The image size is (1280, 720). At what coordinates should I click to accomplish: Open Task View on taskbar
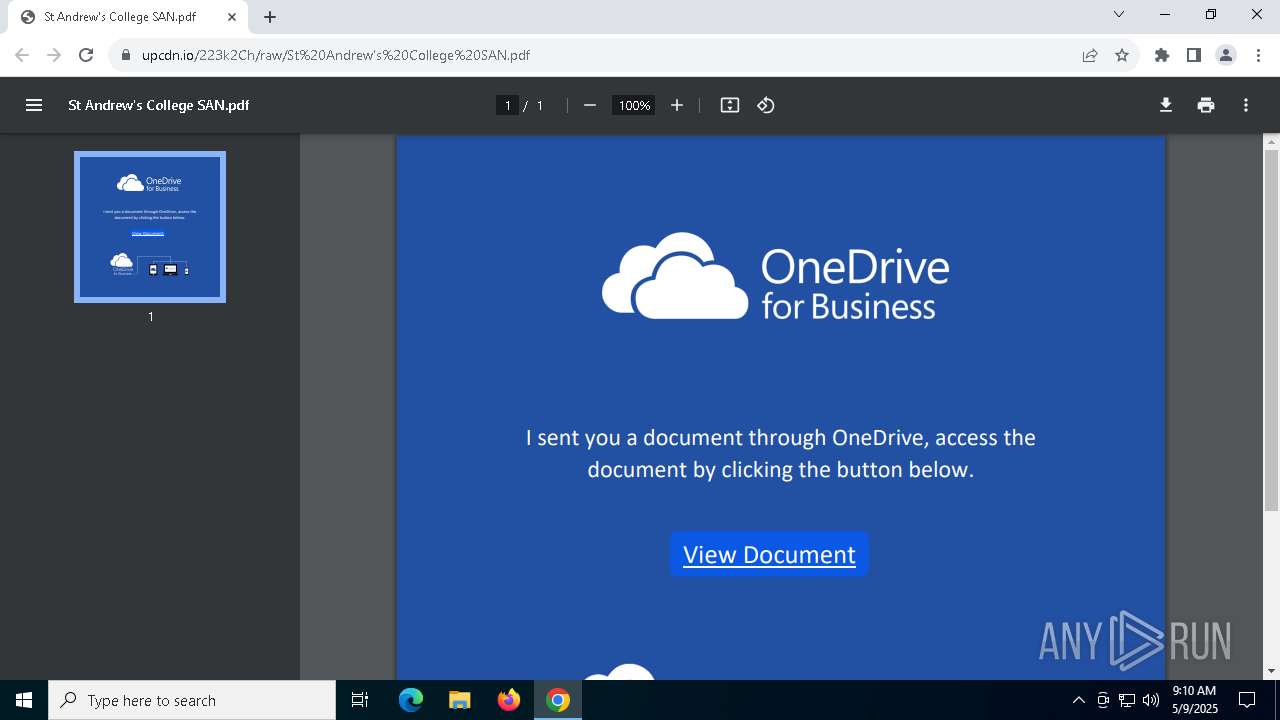(360, 700)
